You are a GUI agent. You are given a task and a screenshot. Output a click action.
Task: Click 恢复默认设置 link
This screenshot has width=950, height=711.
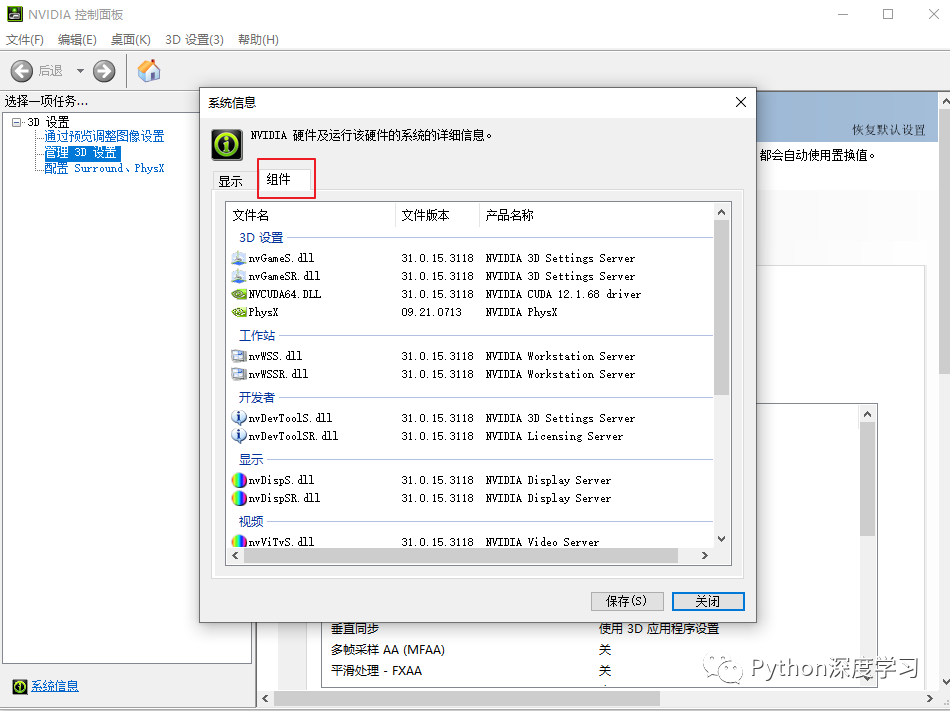tap(888, 130)
